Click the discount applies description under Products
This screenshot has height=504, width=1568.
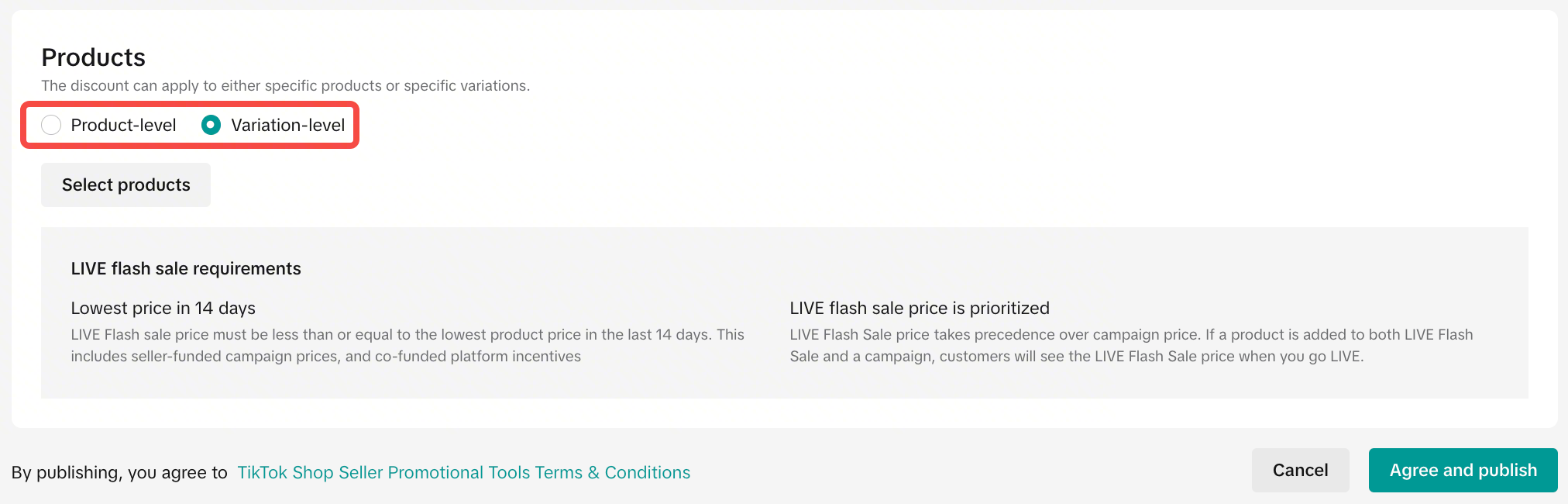(285, 85)
